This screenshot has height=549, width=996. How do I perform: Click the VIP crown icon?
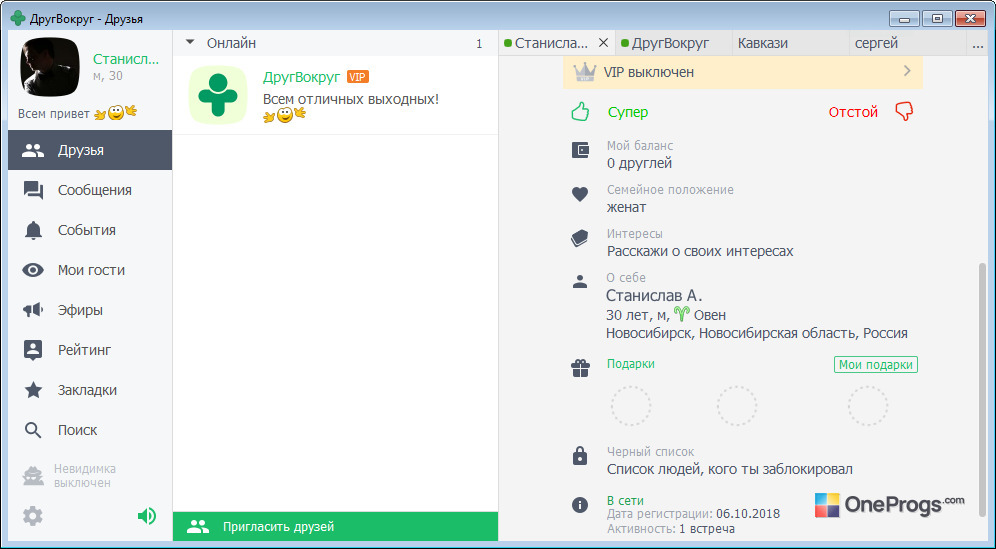[x=584, y=72]
